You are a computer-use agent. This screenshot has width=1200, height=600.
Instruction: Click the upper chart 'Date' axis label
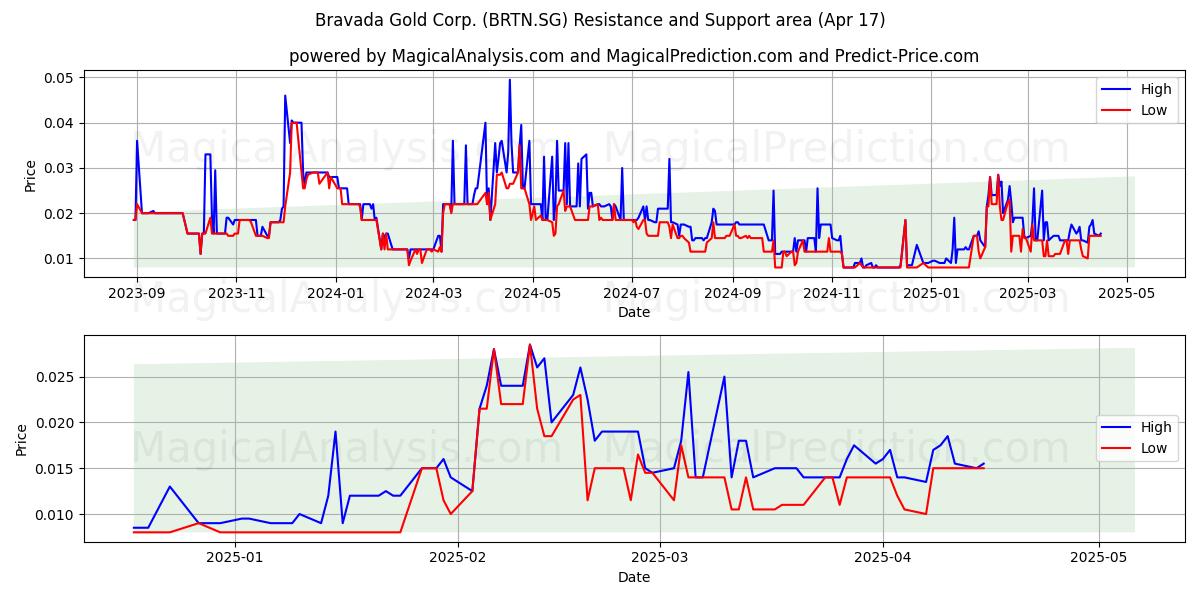pos(634,312)
